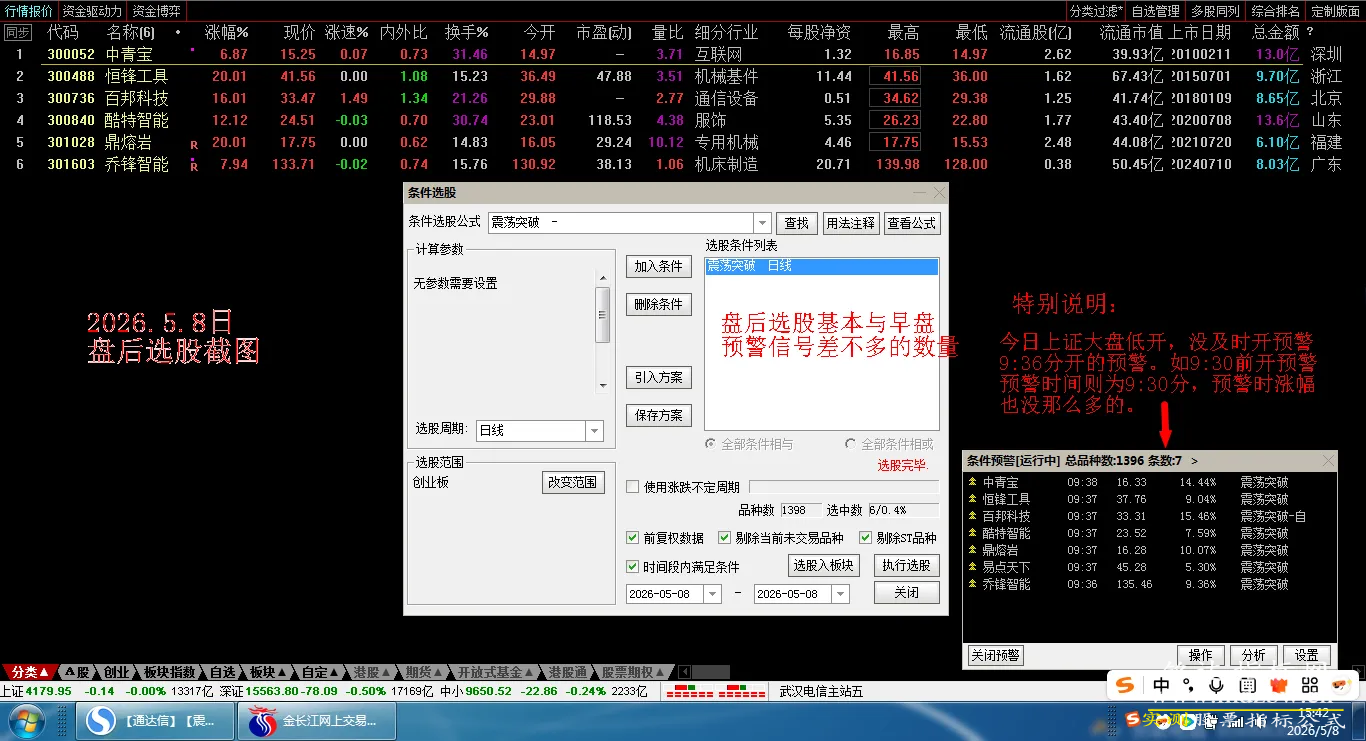1366x741 pixels.
Task: Click alert icon beside 易点天下 in warning list
Action: click(x=973, y=567)
